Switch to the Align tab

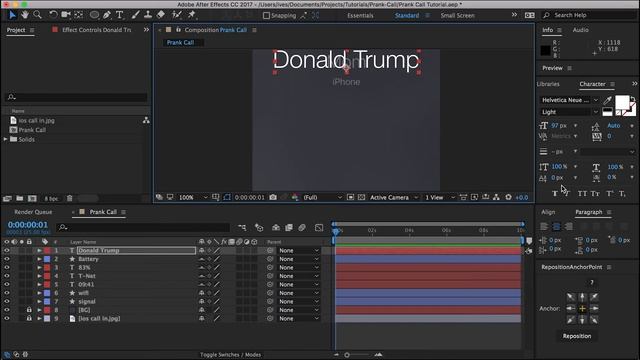548,212
